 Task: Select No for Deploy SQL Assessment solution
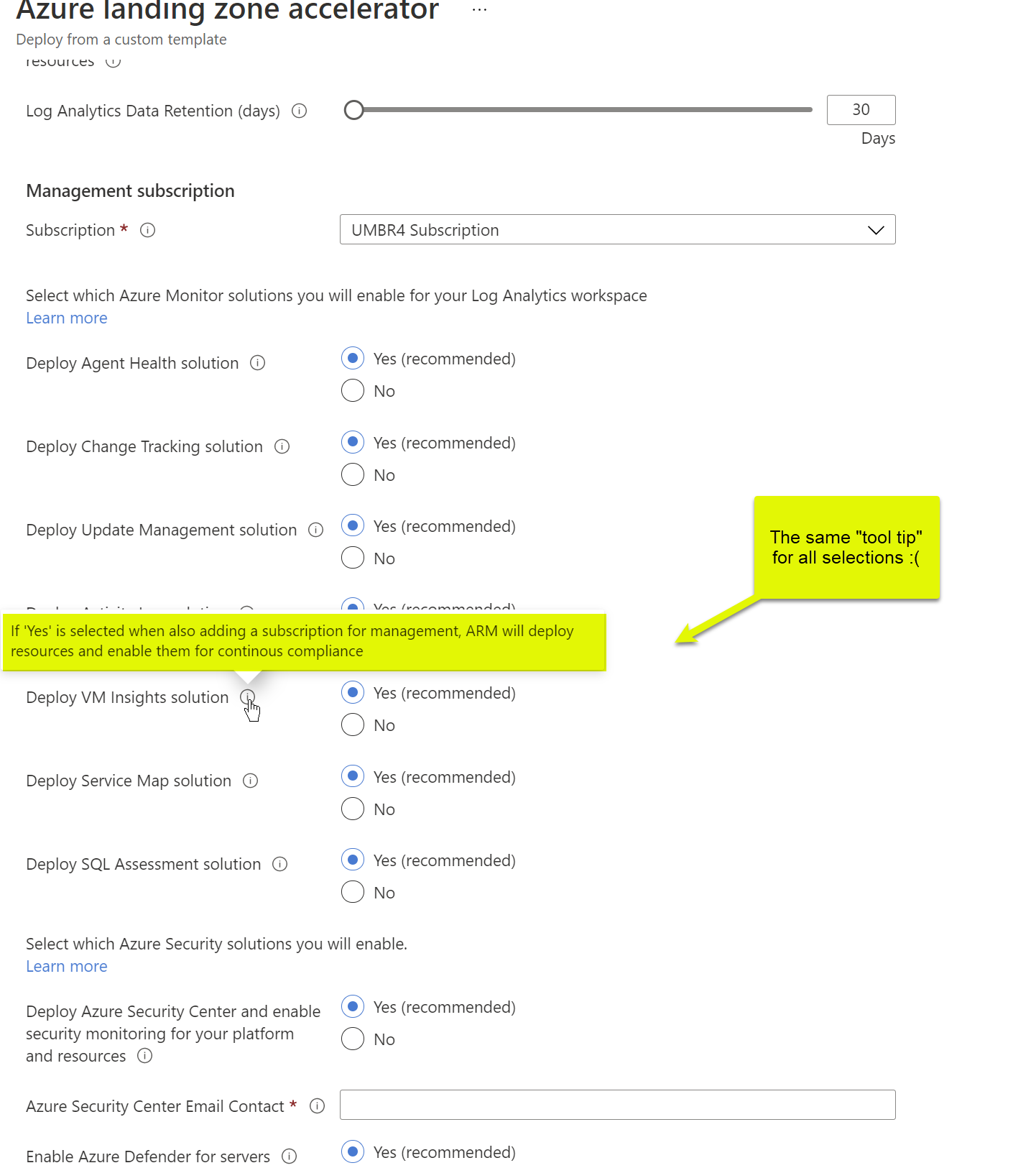353,892
